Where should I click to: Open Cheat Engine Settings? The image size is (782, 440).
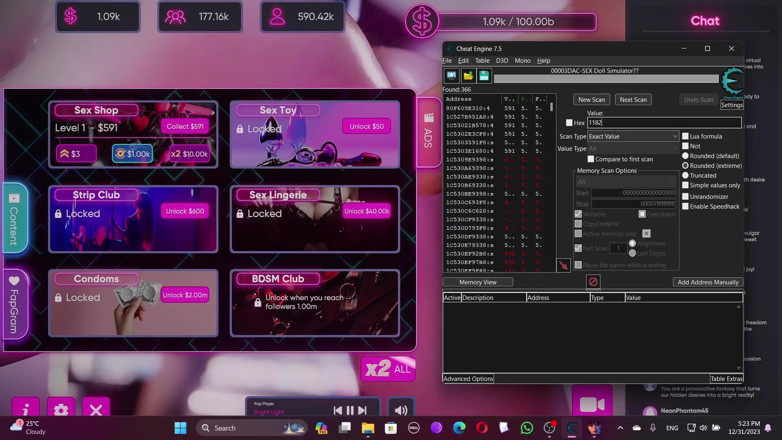click(x=732, y=105)
